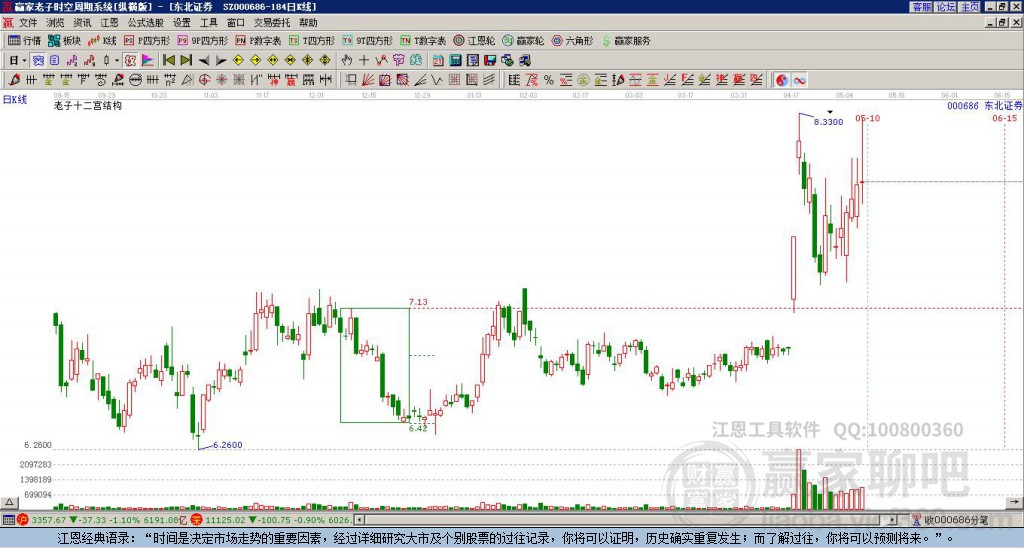Click the 11125.02 index value in status bar
Screen dimensions: 1024x548
(225, 520)
